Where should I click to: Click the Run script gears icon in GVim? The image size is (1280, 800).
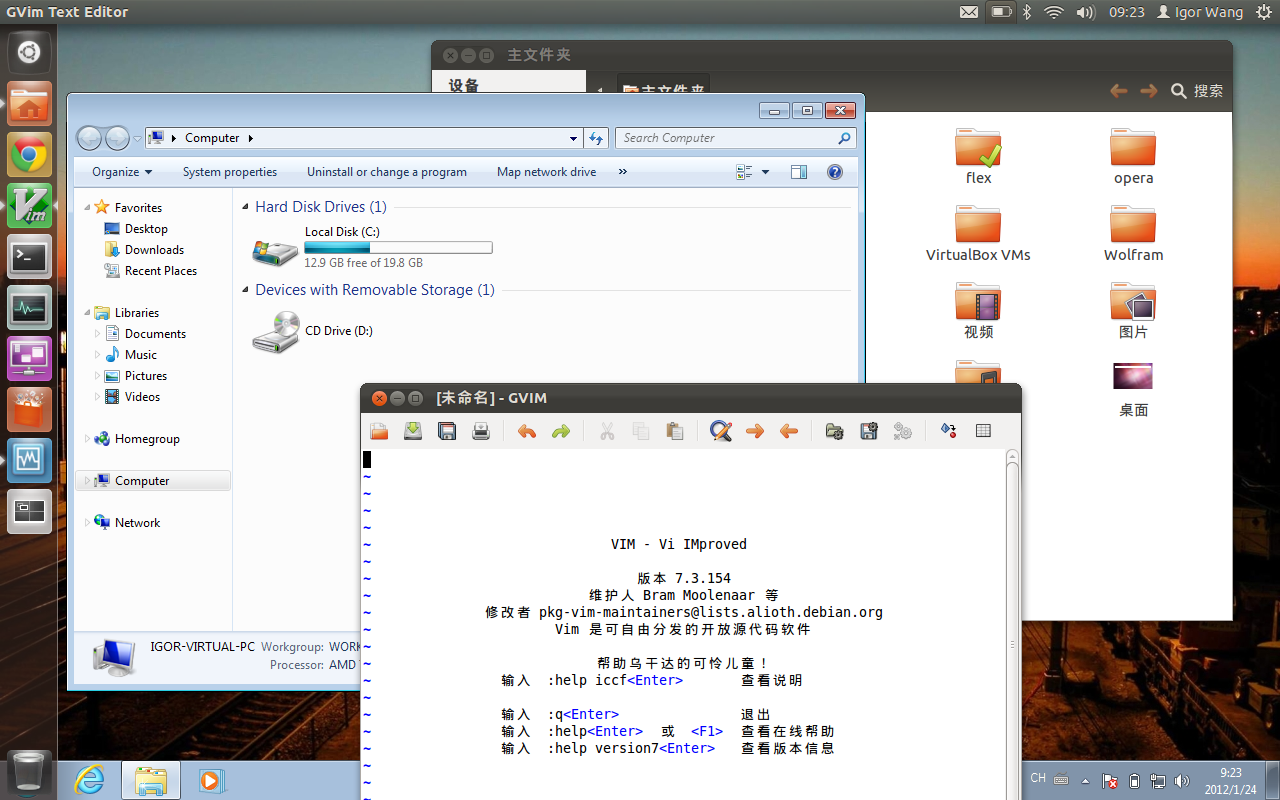[903, 431]
